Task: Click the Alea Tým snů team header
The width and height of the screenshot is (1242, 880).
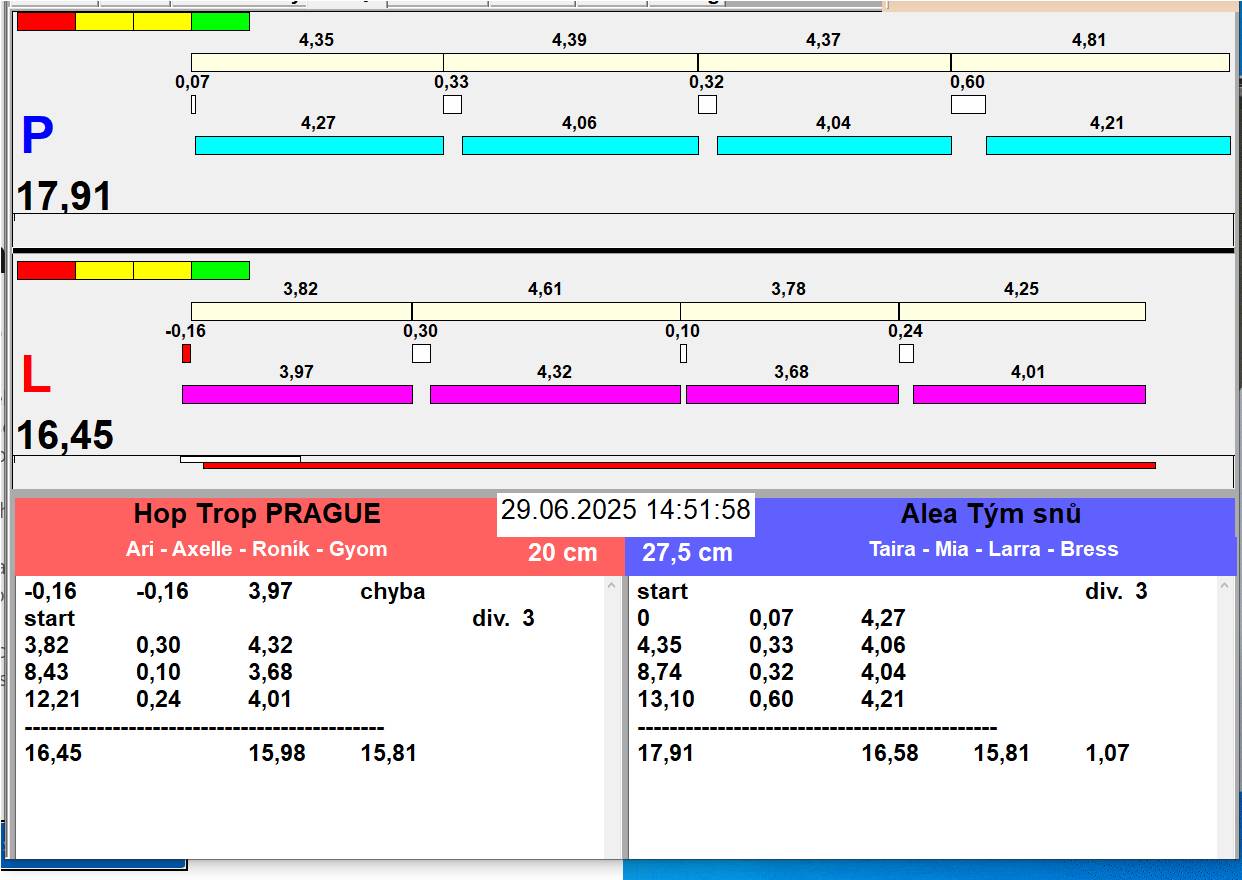Action: [x=991, y=514]
